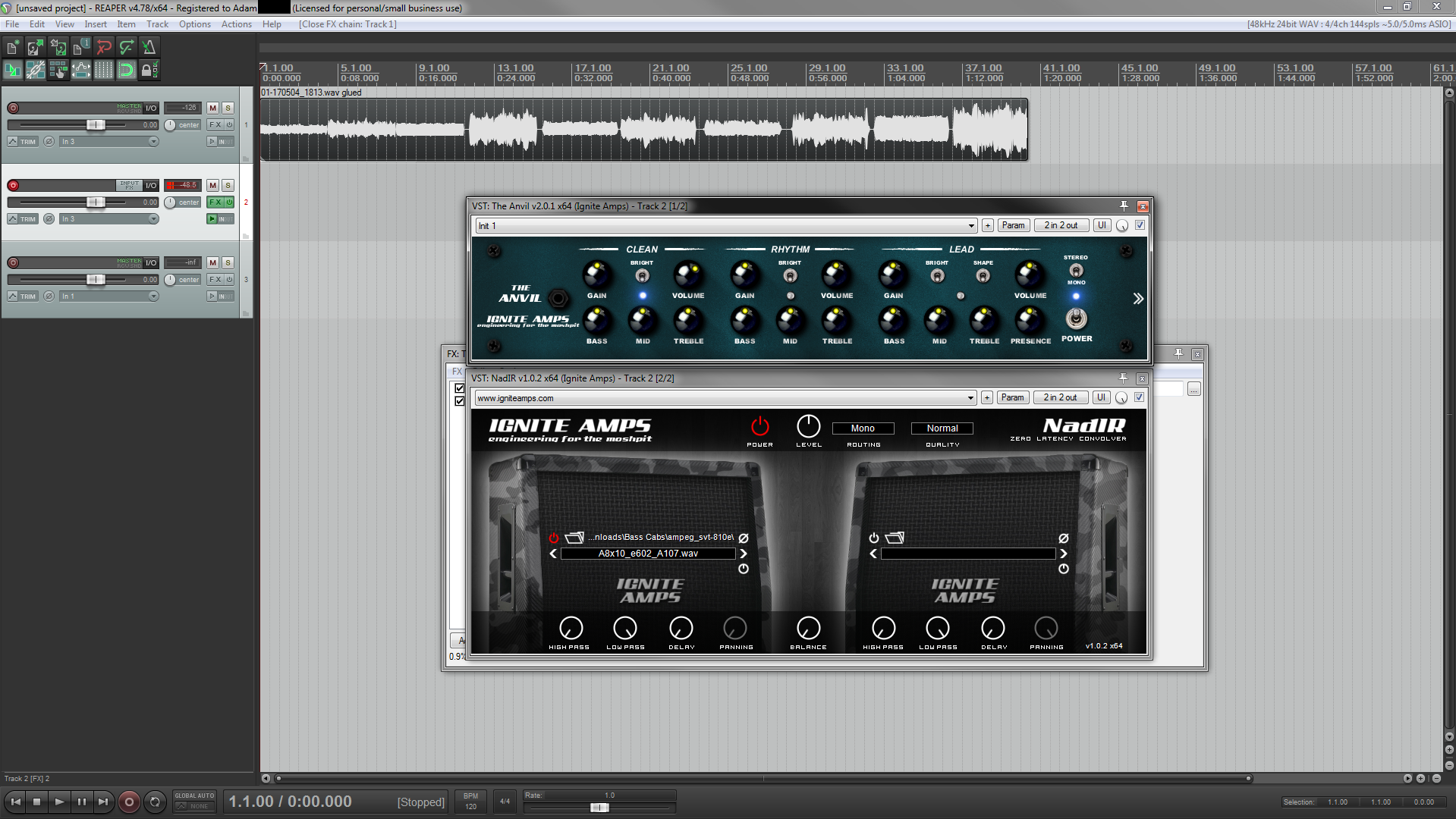Toggle the locking toolbar icon

coord(149,70)
